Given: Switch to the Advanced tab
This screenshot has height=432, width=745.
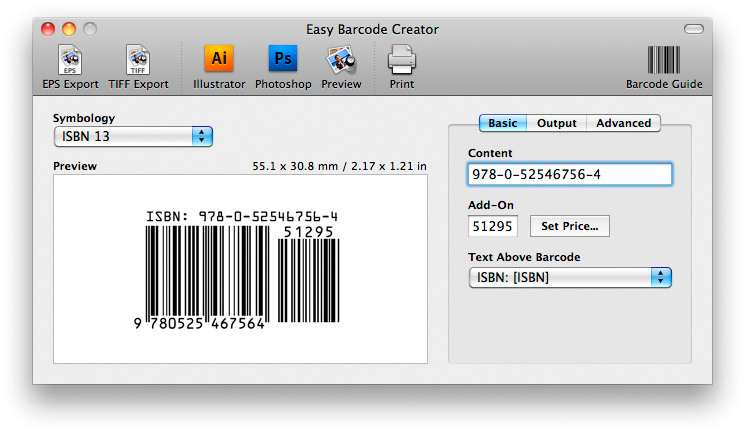Looking at the screenshot, I should 623,123.
